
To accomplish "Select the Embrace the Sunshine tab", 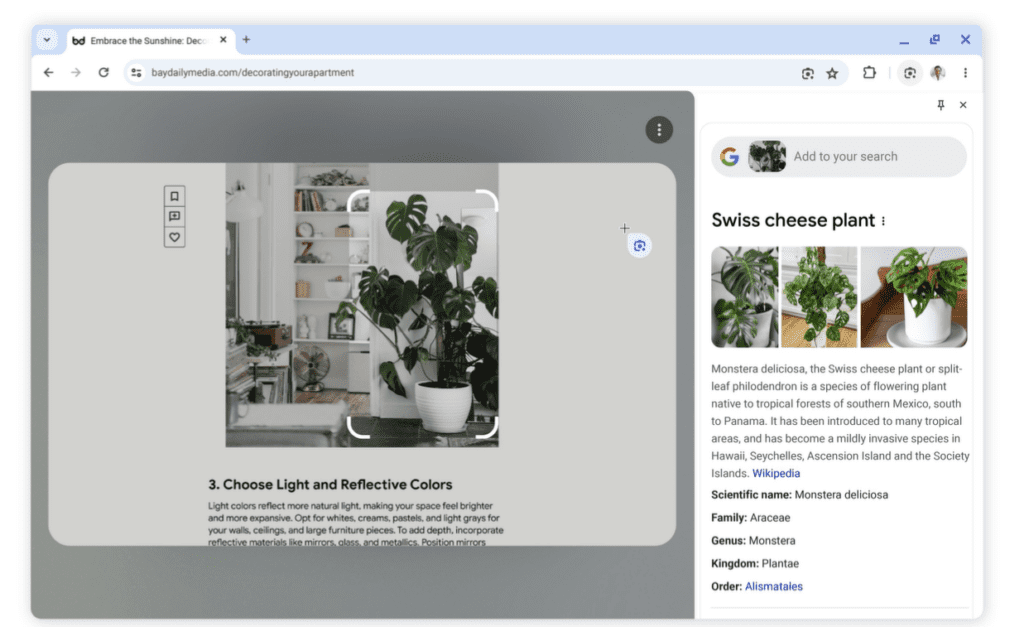I will pos(145,40).
